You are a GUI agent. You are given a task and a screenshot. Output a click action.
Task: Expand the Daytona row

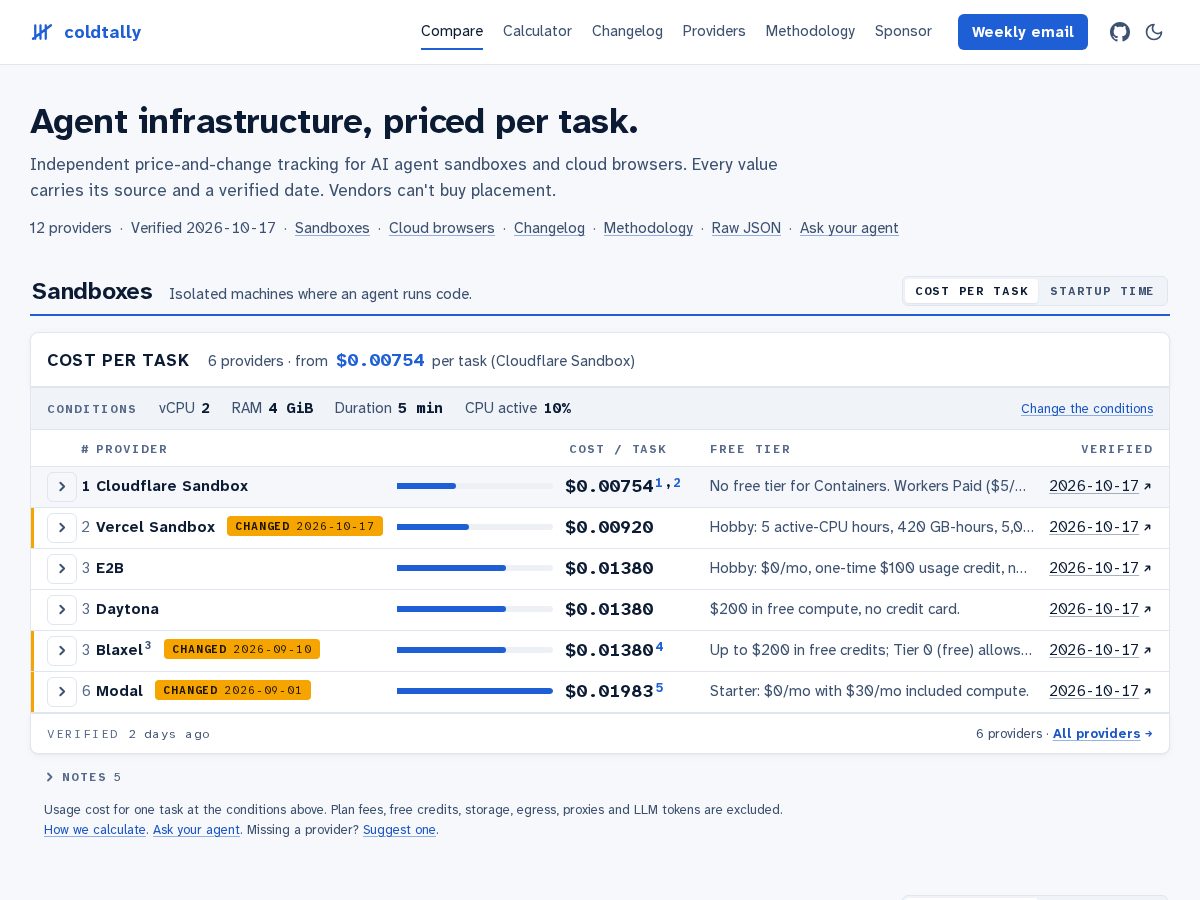(x=62, y=610)
